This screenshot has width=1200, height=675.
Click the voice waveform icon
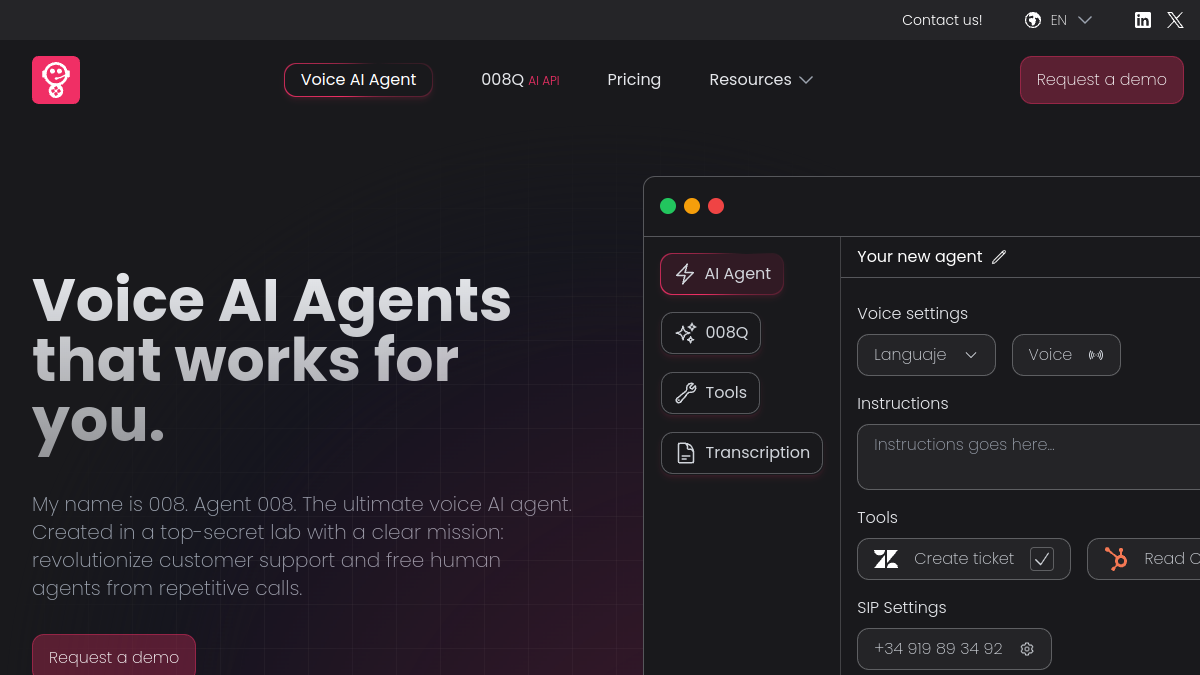(1096, 355)
